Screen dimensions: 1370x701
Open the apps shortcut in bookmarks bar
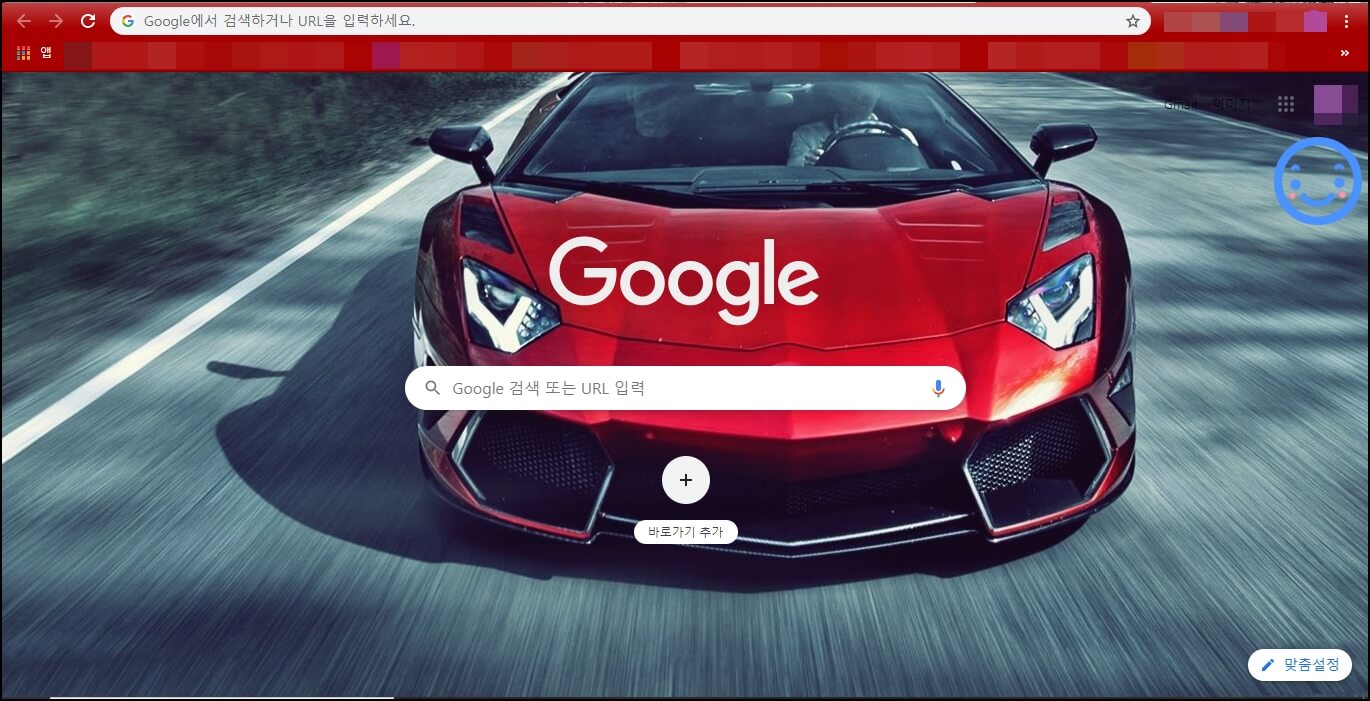34,53
